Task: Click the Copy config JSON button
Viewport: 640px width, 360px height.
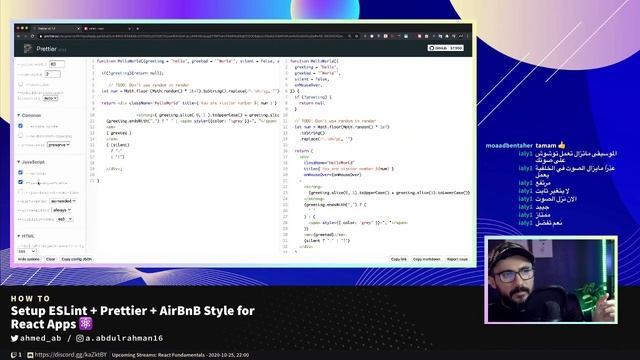Action: click(77, 259)
